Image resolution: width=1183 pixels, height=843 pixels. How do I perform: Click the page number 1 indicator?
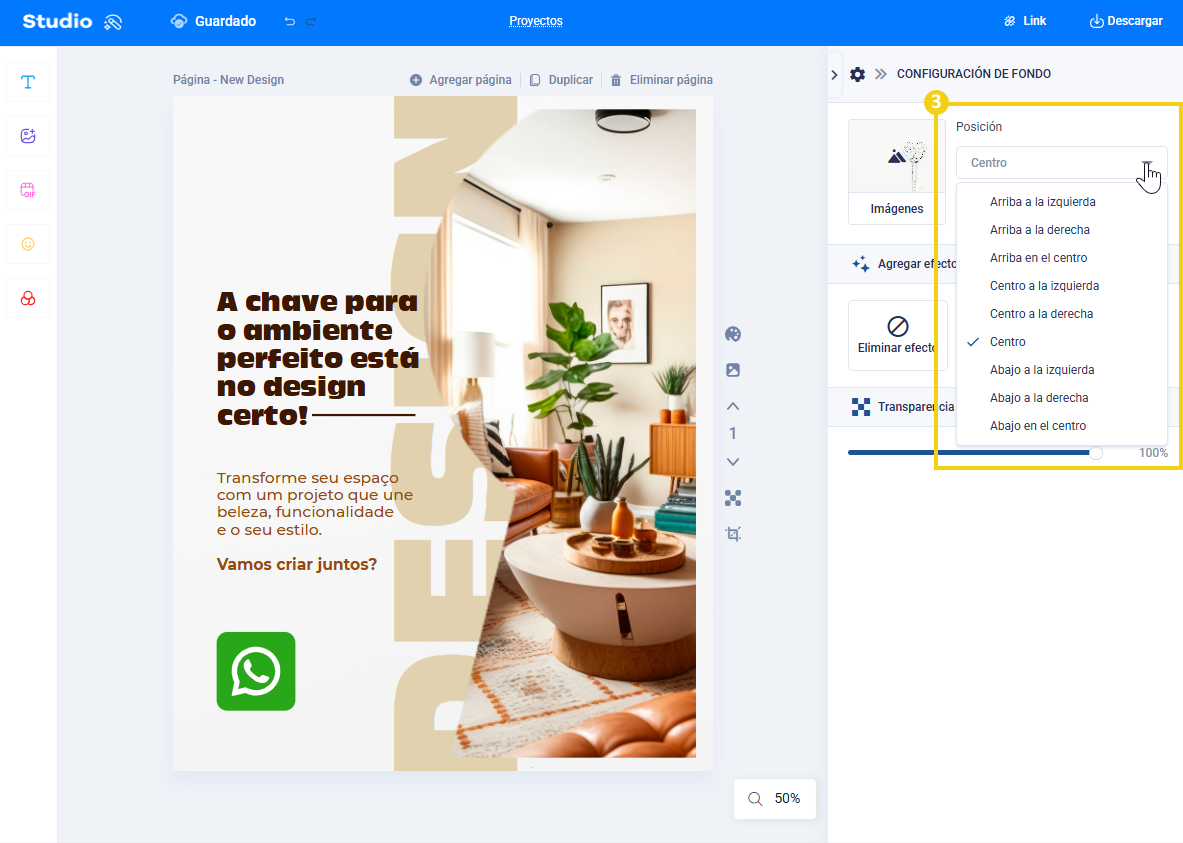(x=733, y=434)
